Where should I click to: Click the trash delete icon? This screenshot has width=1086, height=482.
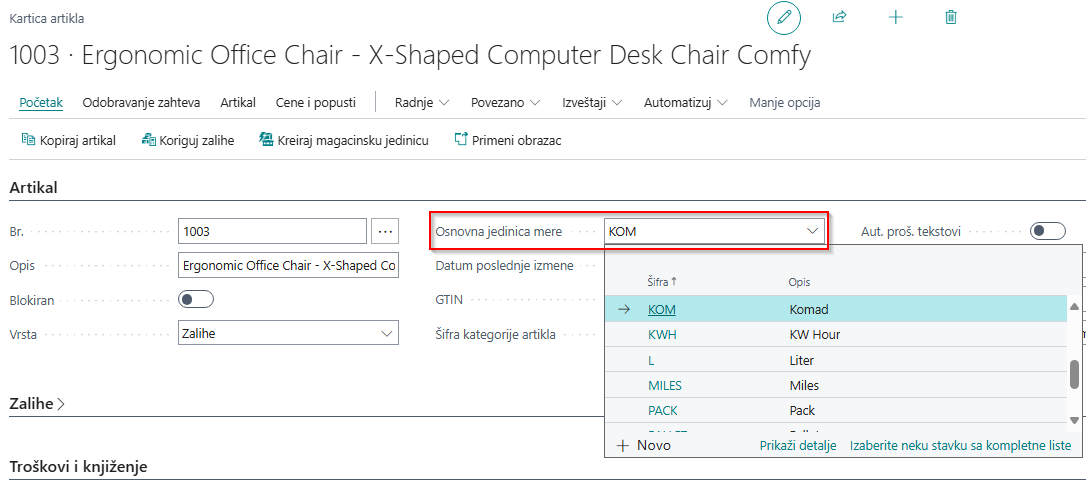coord(951,18)
